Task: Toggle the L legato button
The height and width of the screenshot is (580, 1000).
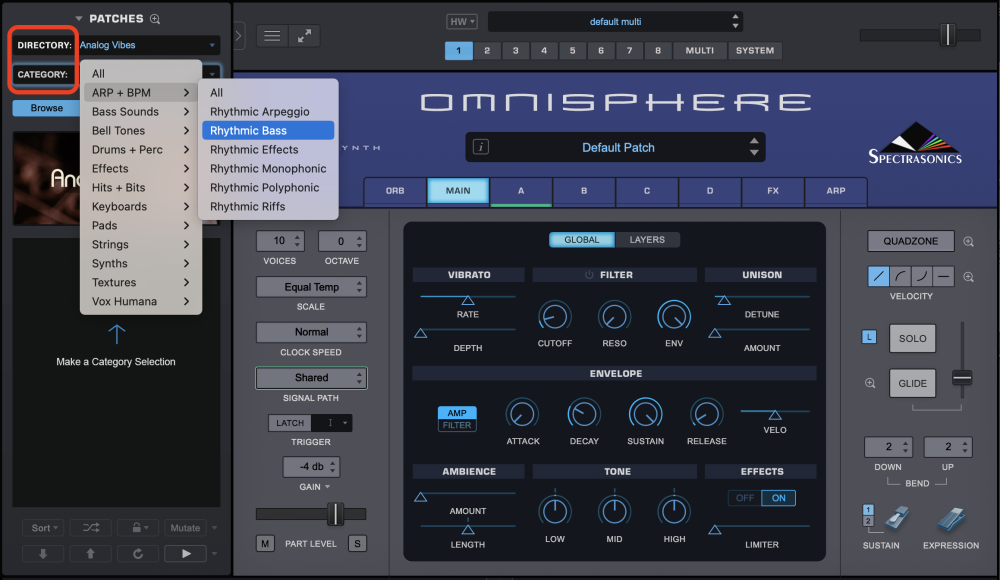Action: (x=869, y=337)
